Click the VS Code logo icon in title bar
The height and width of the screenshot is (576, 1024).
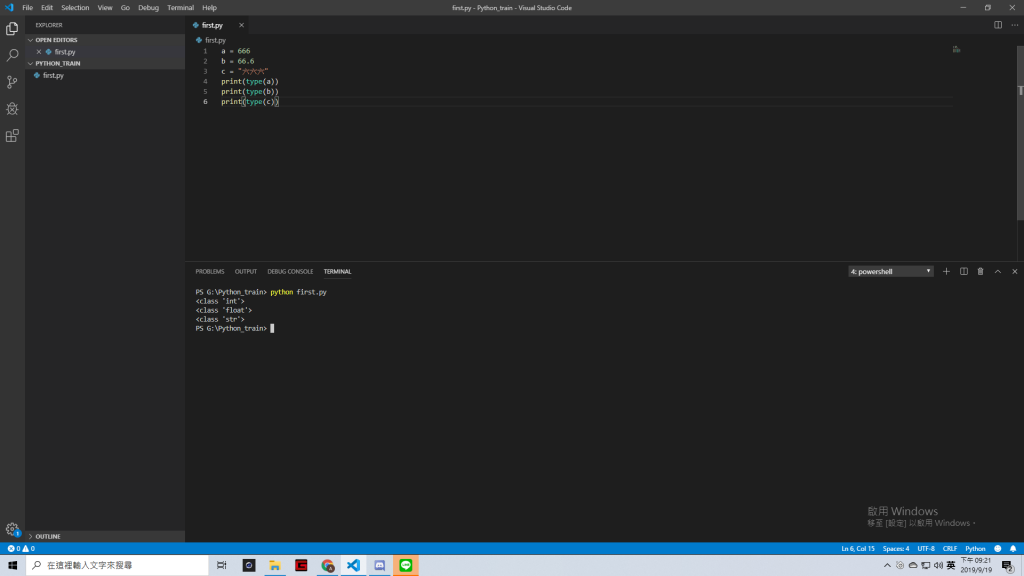pyautogui.click(x=9, y=8)
